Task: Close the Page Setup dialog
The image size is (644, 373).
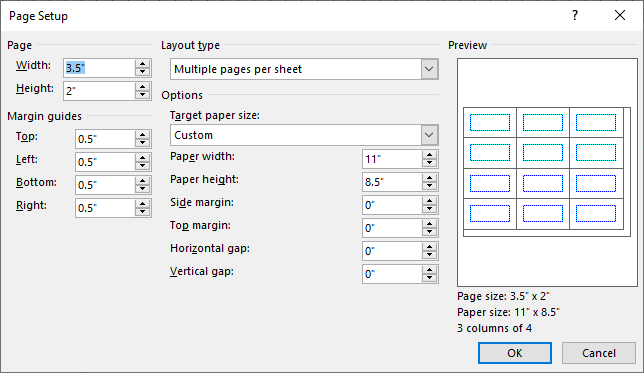Action: 620,16
